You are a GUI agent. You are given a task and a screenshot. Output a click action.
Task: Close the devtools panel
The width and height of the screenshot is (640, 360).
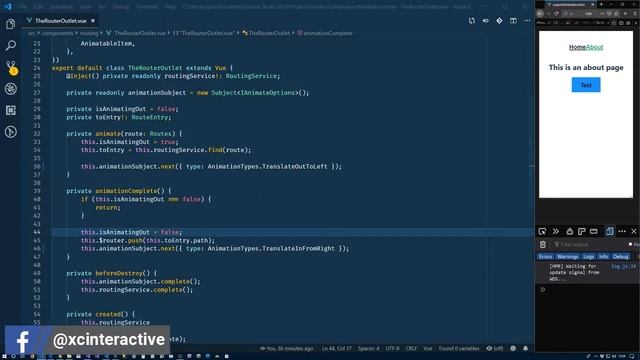[634, 231]
